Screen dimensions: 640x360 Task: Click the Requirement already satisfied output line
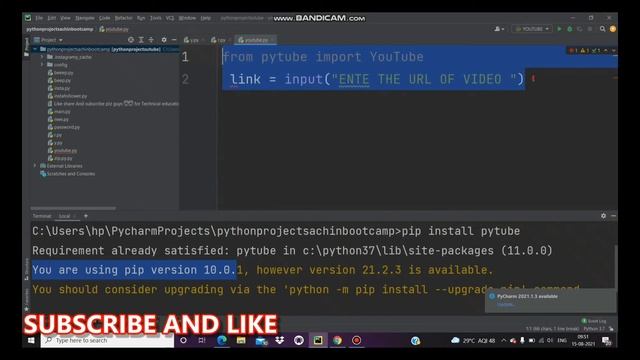(x=292, y=250)
